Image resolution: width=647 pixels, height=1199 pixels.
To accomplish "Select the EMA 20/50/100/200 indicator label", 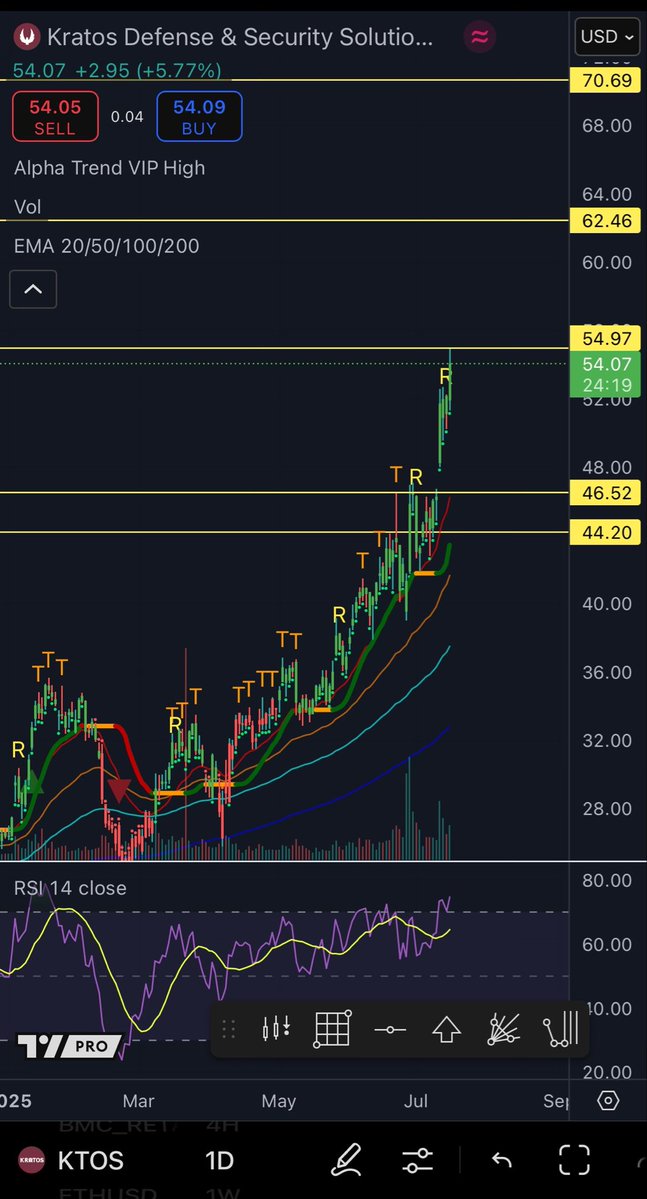I will point(106,246).
